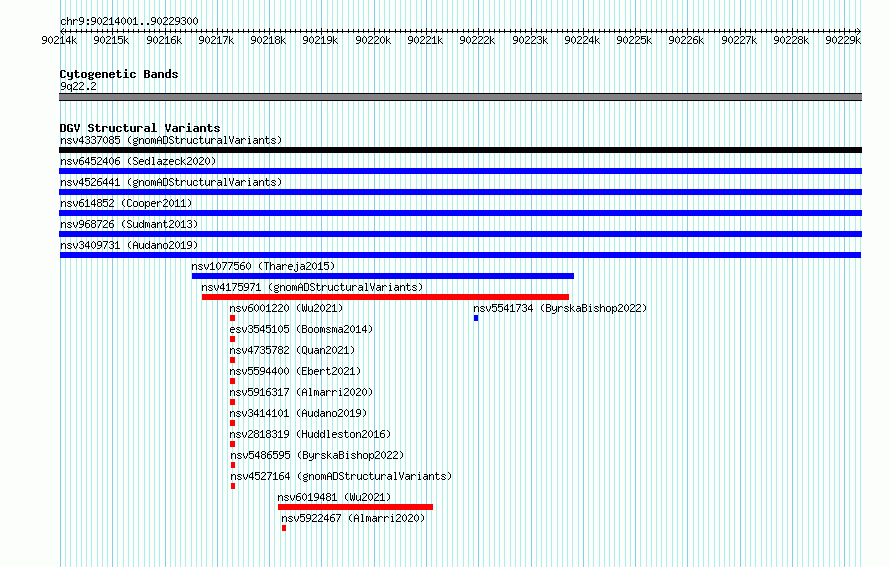Click the red marker under nsv6001220

(232, 318)
